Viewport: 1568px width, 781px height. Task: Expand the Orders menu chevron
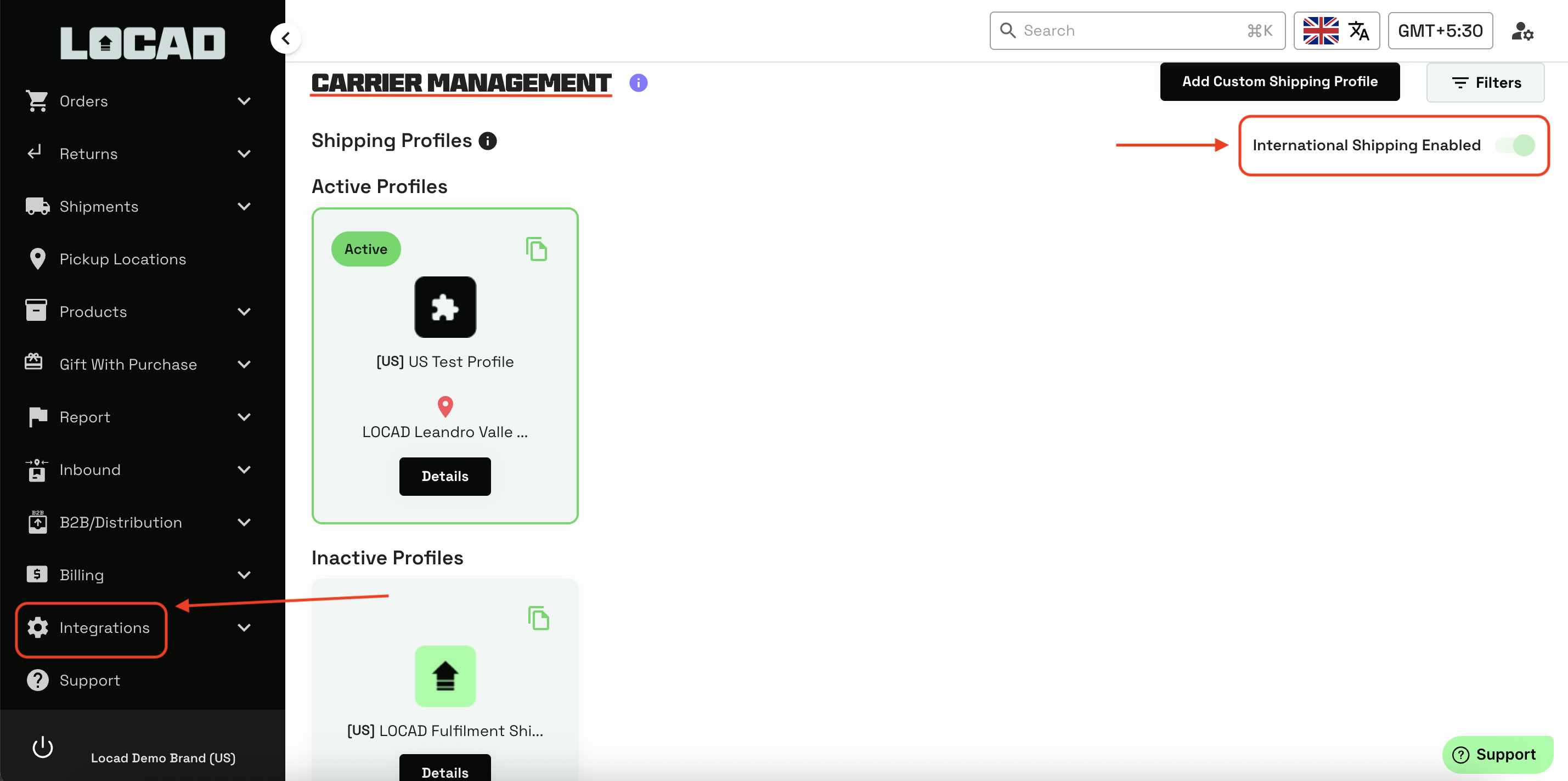pos(244,101)
